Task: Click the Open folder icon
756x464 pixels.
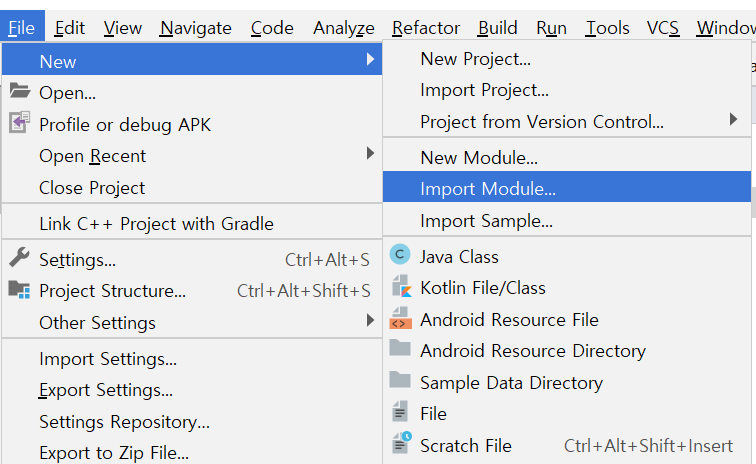Action: 20,91
